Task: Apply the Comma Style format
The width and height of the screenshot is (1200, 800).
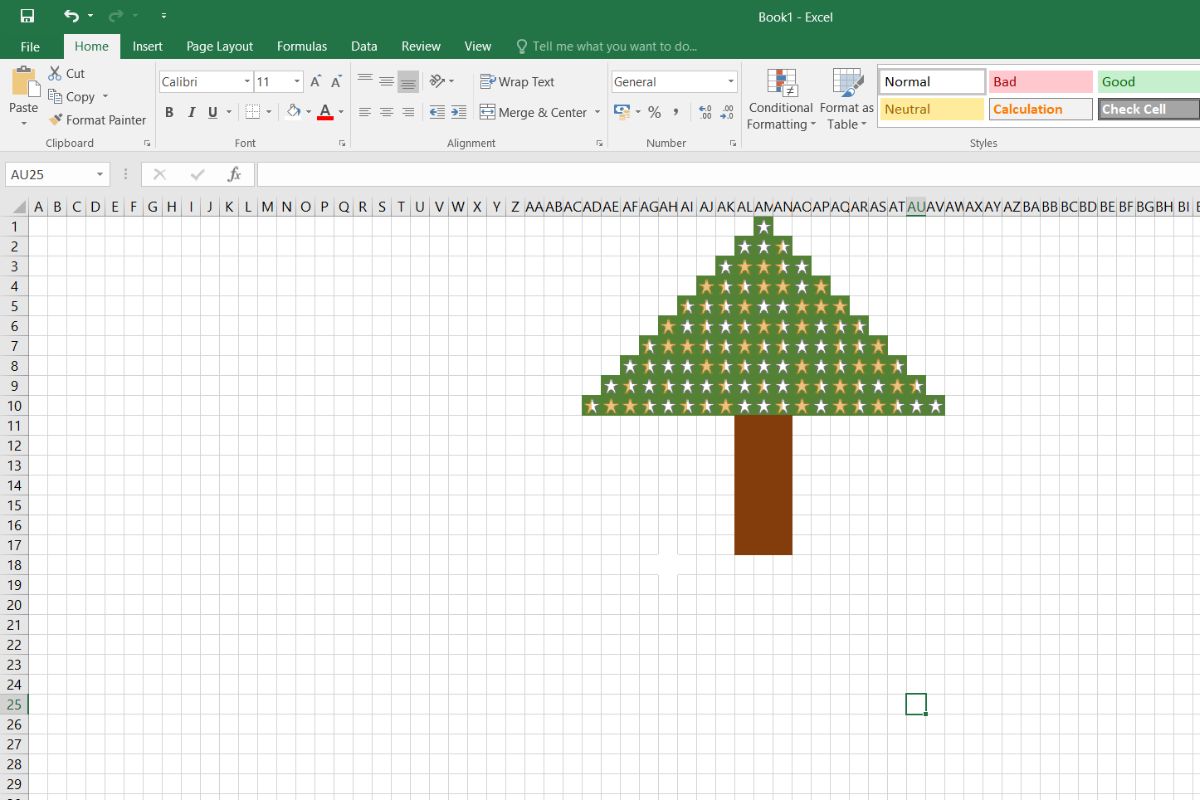Action: point(675,113)
